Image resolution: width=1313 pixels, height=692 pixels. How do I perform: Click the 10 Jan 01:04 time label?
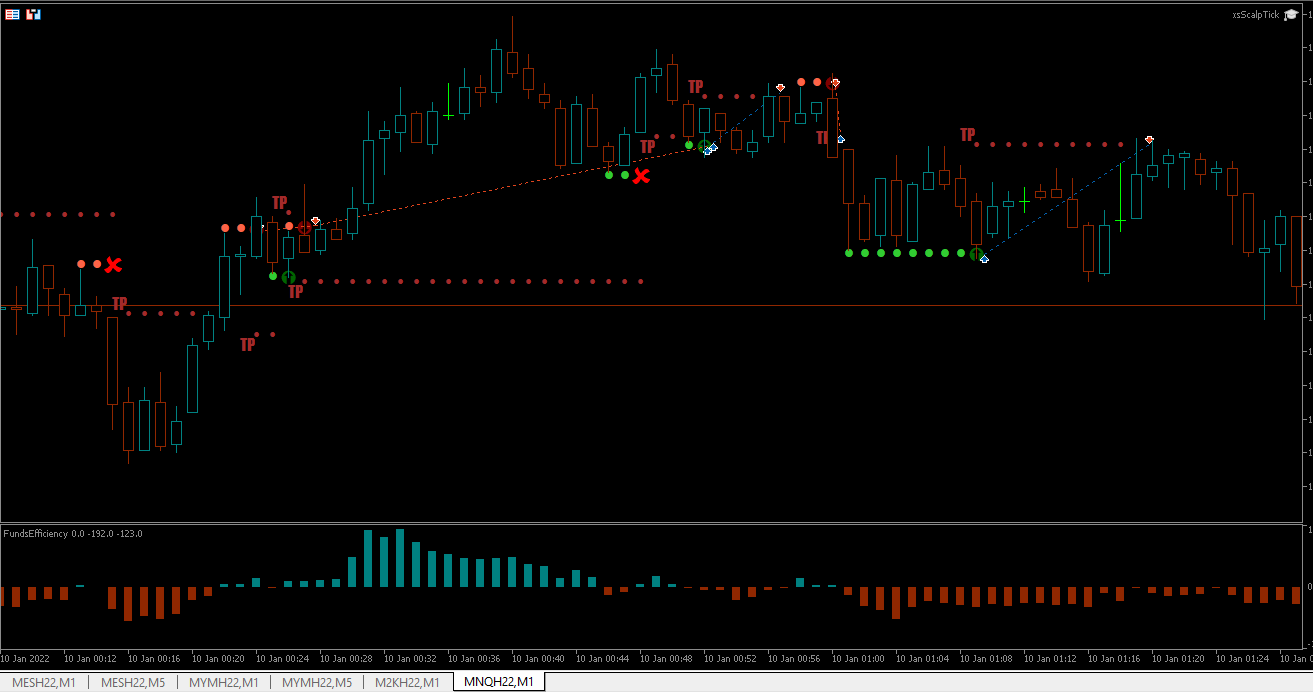pyautogui.click(x=922, y=659)
